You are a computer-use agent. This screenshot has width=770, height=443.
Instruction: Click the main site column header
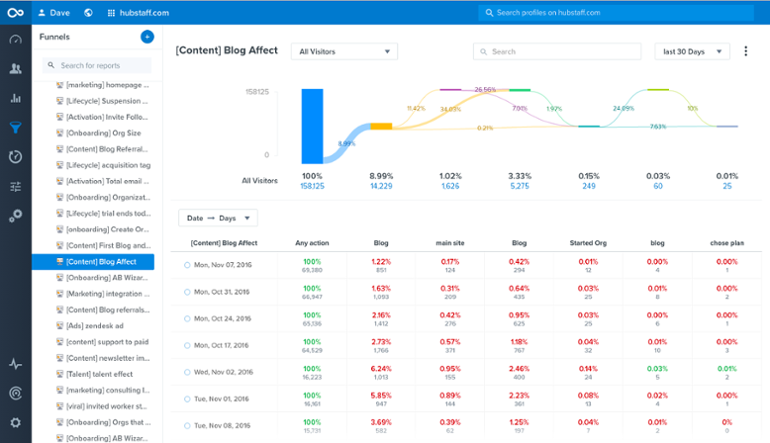pyautogui.click(x=450, y=243)
